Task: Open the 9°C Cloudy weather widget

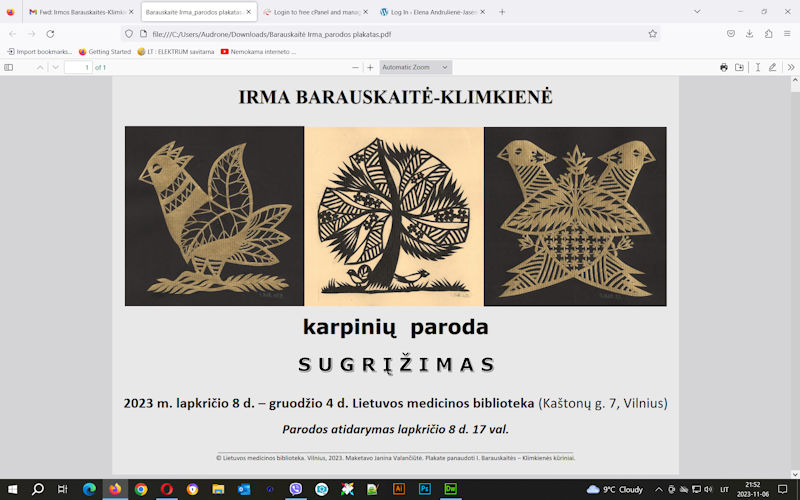Action: point(614,489)
